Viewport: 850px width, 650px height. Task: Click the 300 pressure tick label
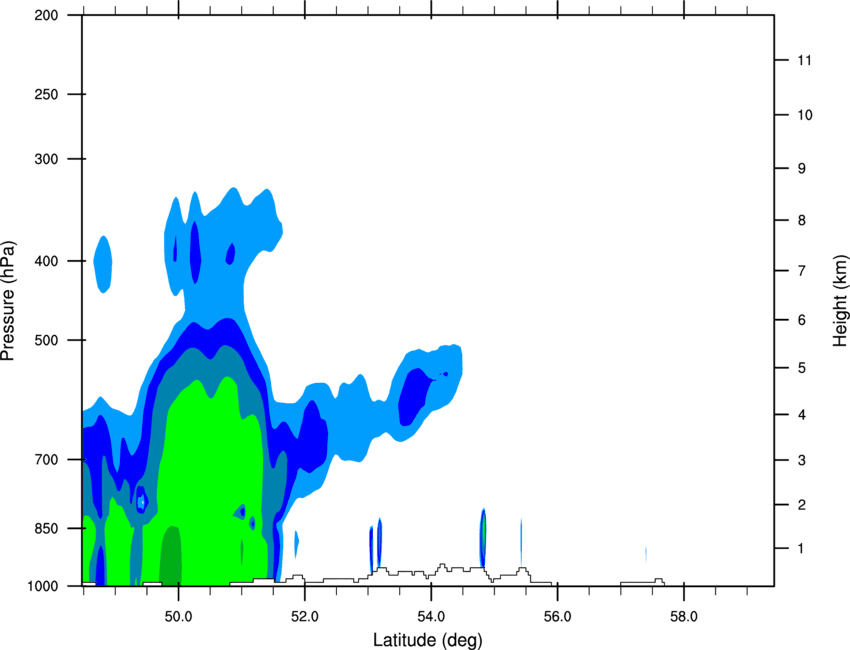[x=47, y=159]
